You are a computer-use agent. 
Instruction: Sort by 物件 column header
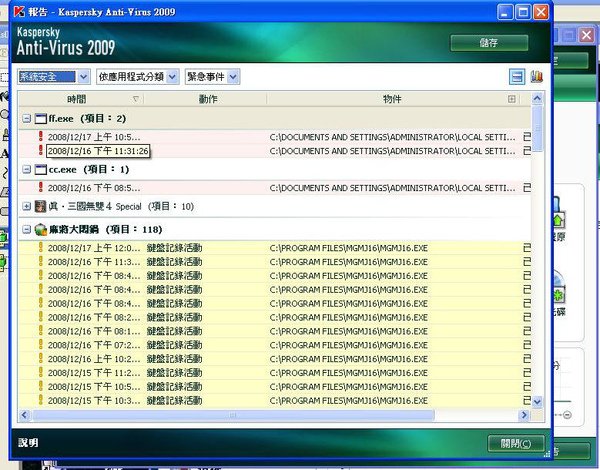392,99
